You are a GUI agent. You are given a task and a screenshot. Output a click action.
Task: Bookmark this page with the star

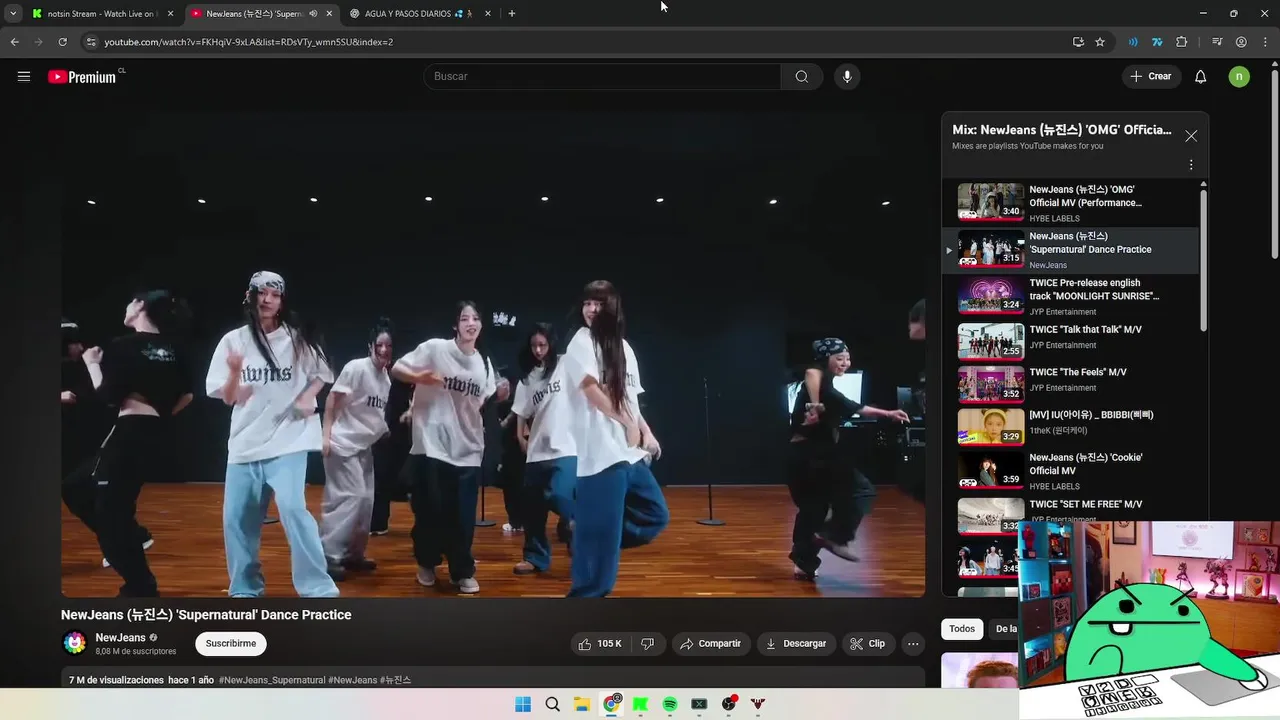point(1100,42)
